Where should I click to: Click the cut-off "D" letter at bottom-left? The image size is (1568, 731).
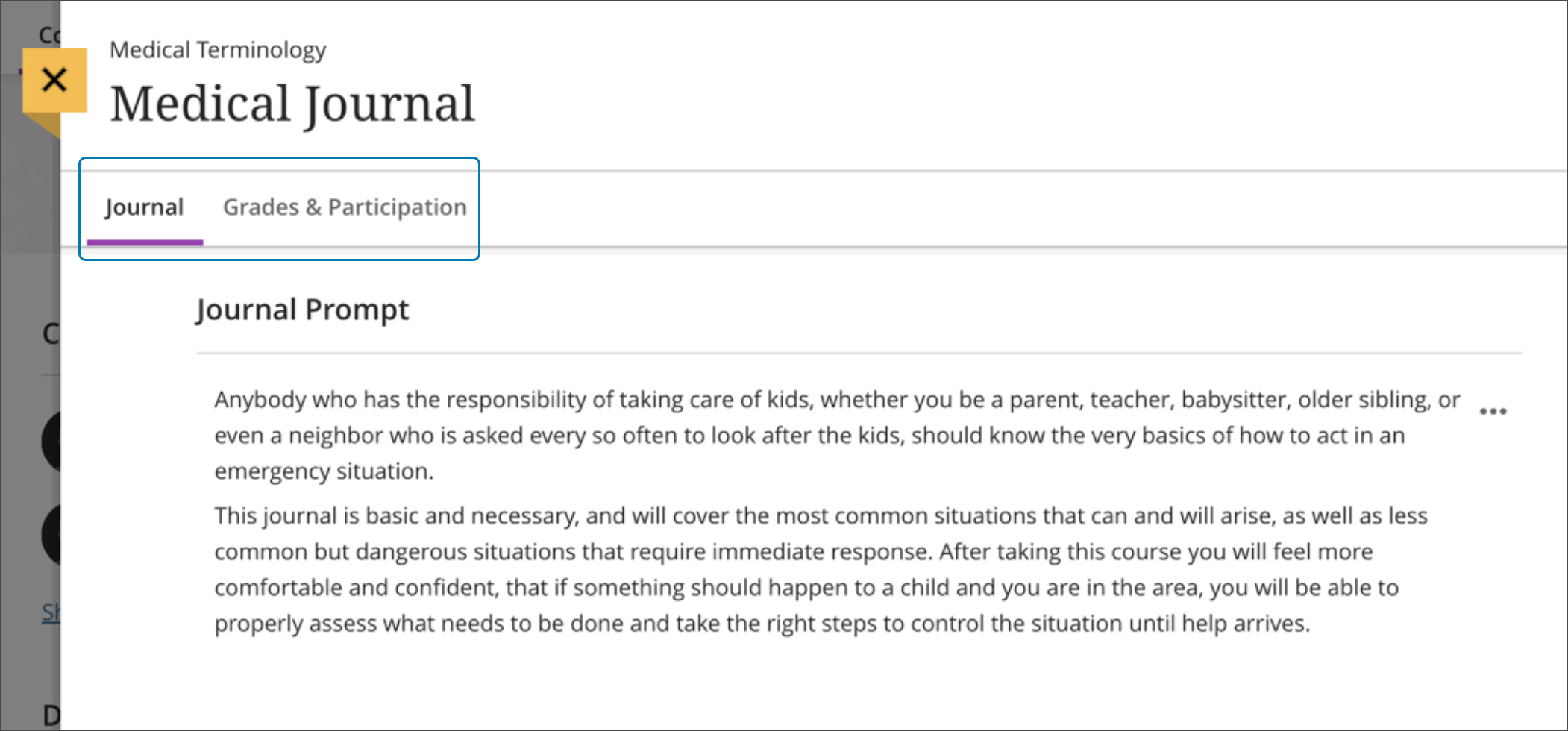[51, 715]
